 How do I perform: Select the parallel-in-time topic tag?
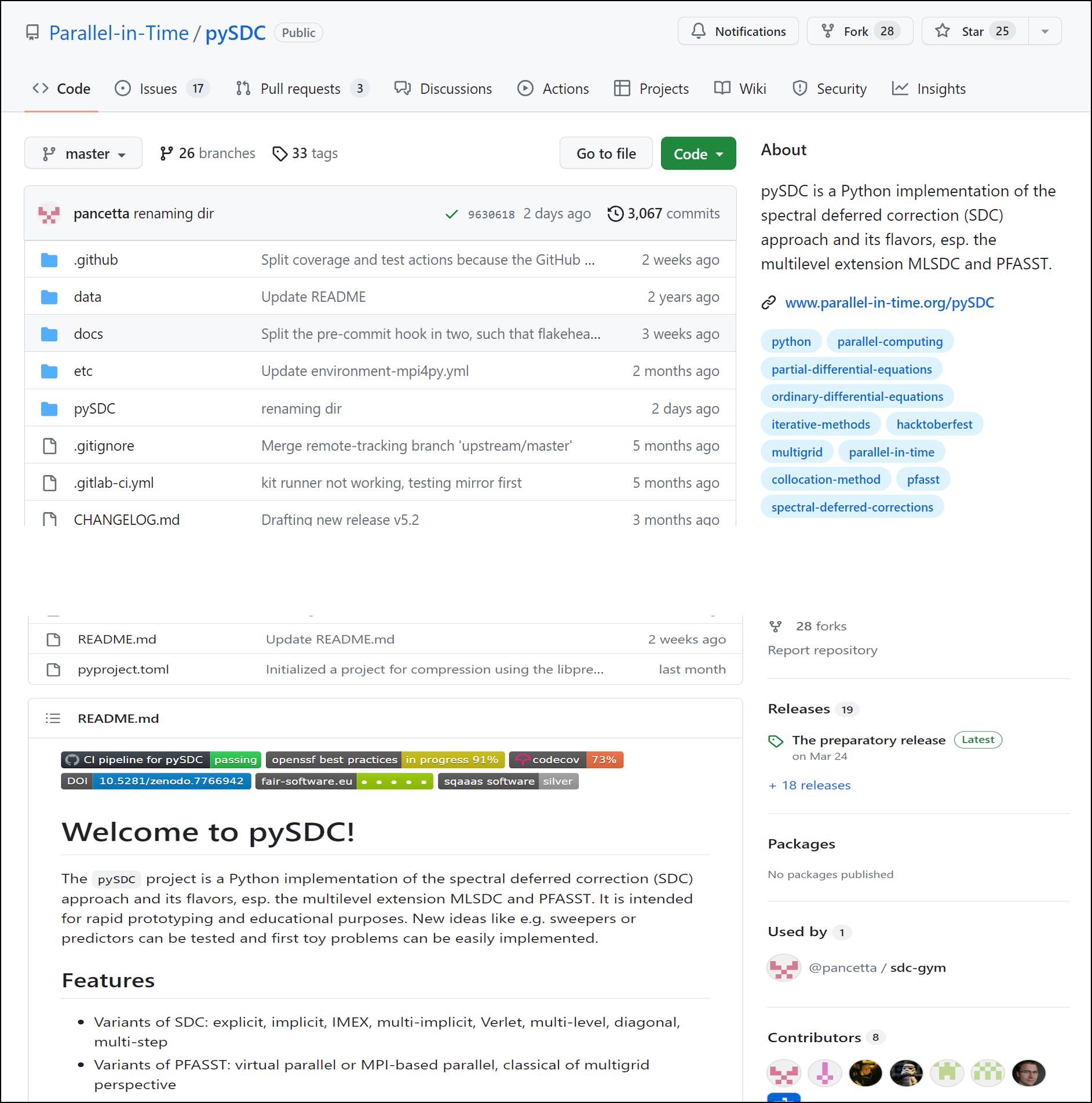(x=891, y=452)
